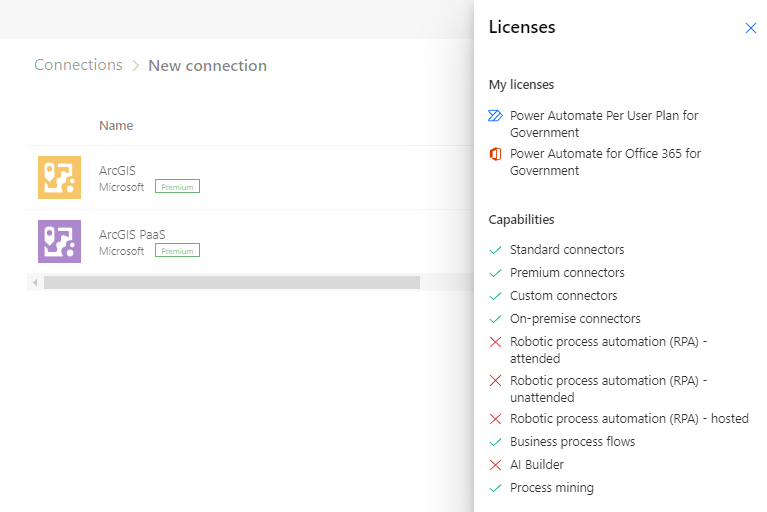Select the ArcGIS connector name
The width and height of the screenshot is (767, 512).
pos(117,170)
